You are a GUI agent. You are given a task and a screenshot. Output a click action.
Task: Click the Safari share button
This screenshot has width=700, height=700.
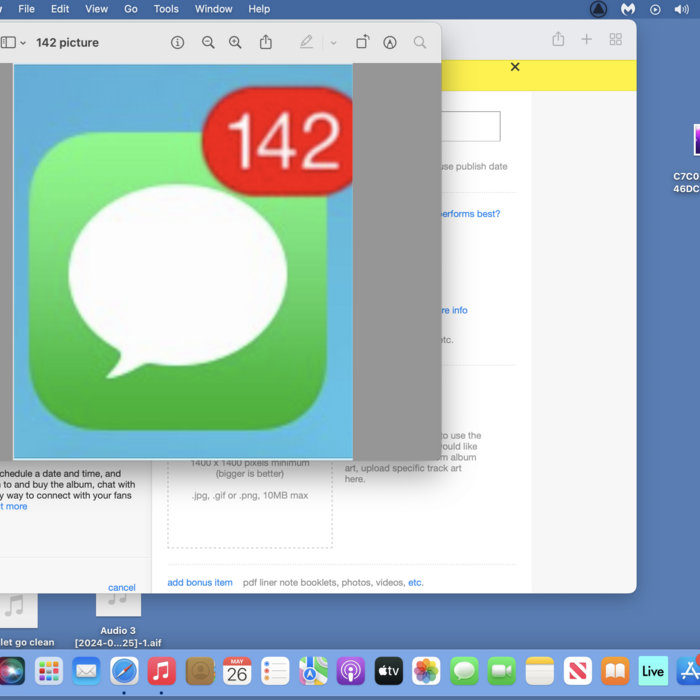click(x=558, y=39)
